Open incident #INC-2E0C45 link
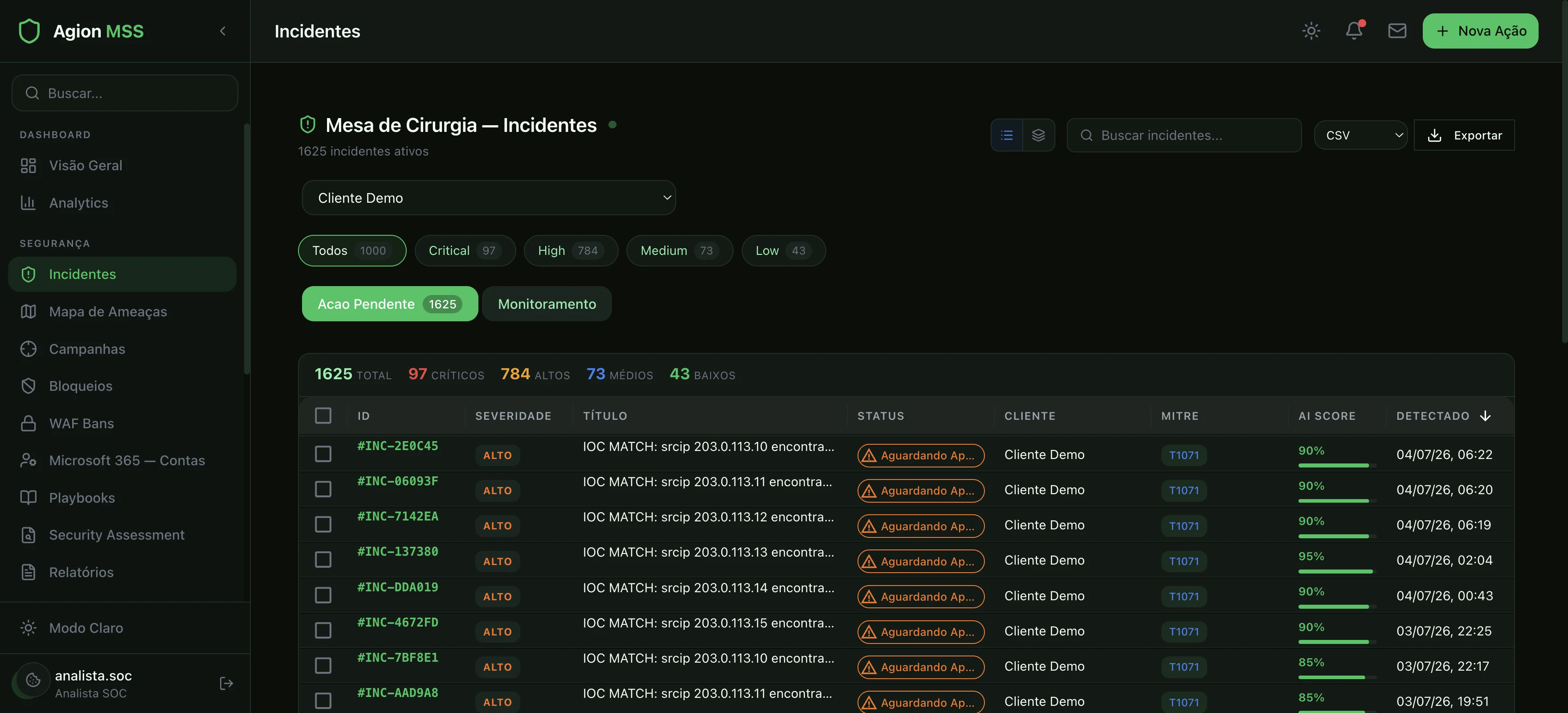 click(397, 447)
